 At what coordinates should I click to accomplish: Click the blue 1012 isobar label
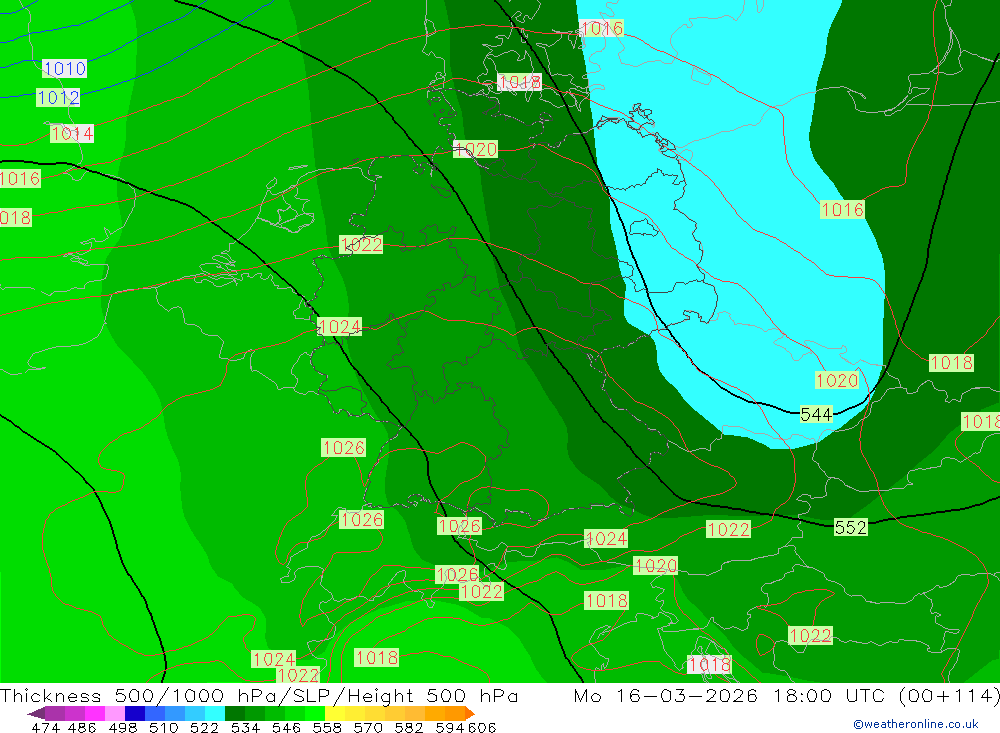point(58,98)
